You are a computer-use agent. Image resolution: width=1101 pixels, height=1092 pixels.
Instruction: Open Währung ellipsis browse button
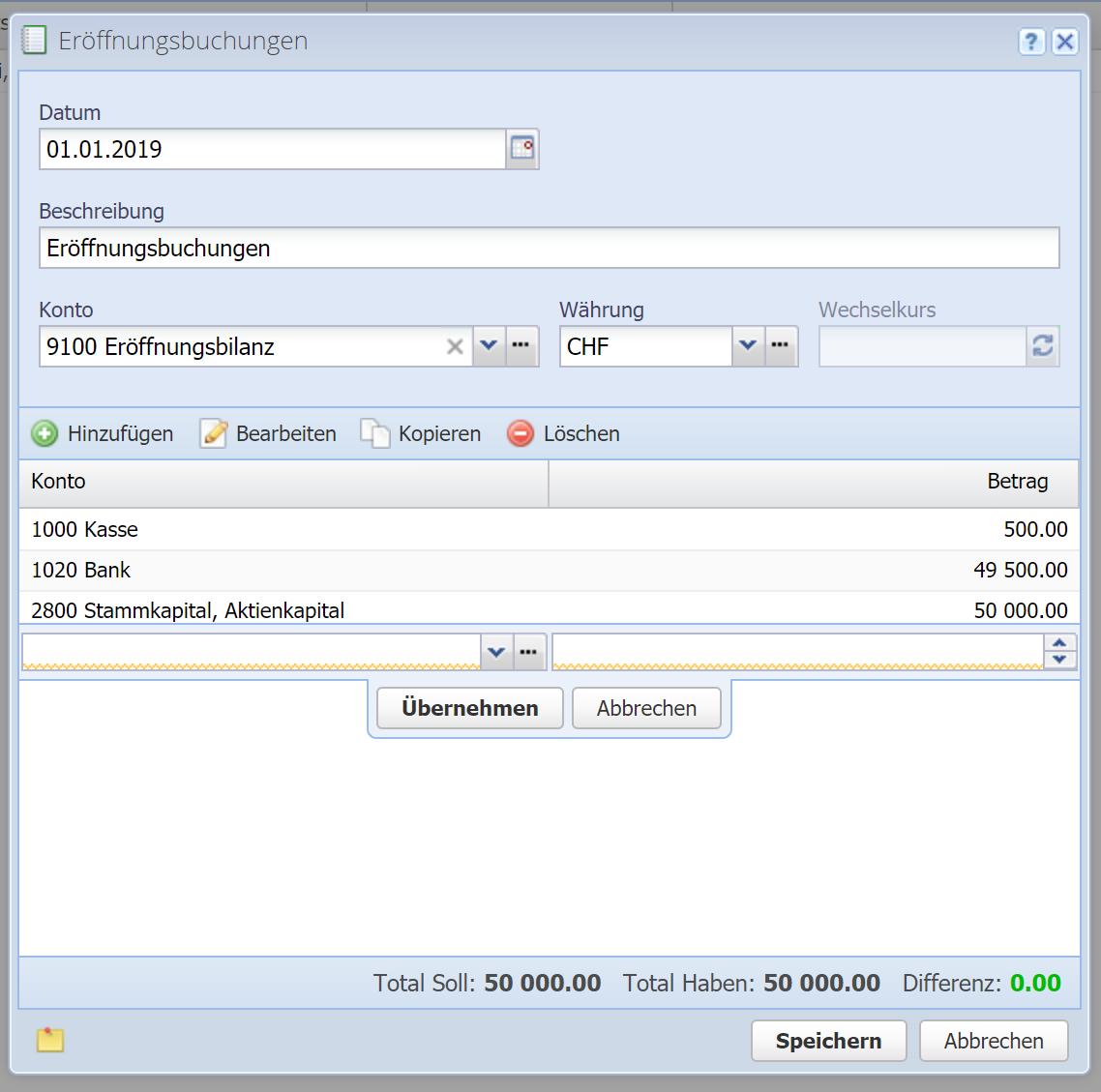[781, 346]
